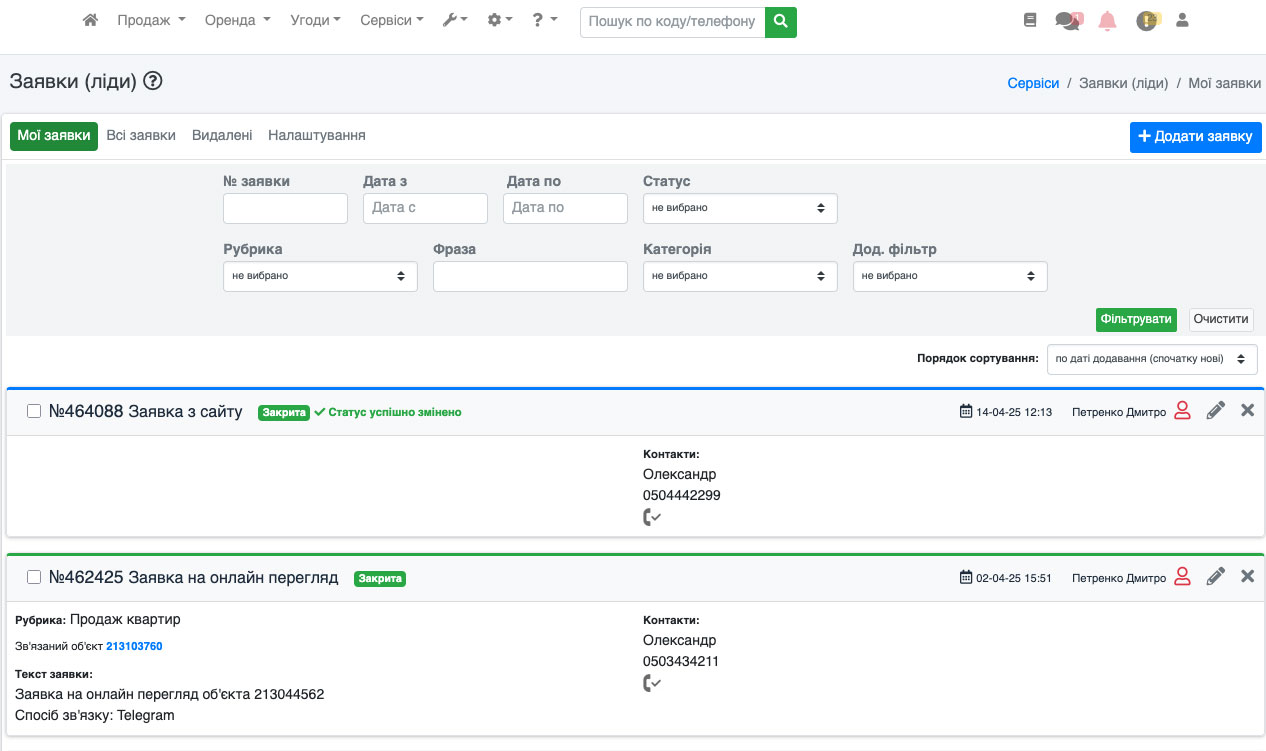Tick the checkbox for request №462425
The width and height of the screenshot is (1266, 751).
34,577
